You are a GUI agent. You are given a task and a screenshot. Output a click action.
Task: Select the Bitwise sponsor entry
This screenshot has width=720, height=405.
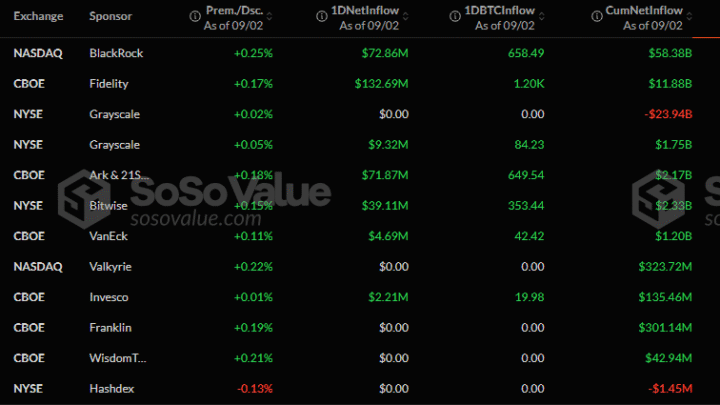tap(109, 206)
